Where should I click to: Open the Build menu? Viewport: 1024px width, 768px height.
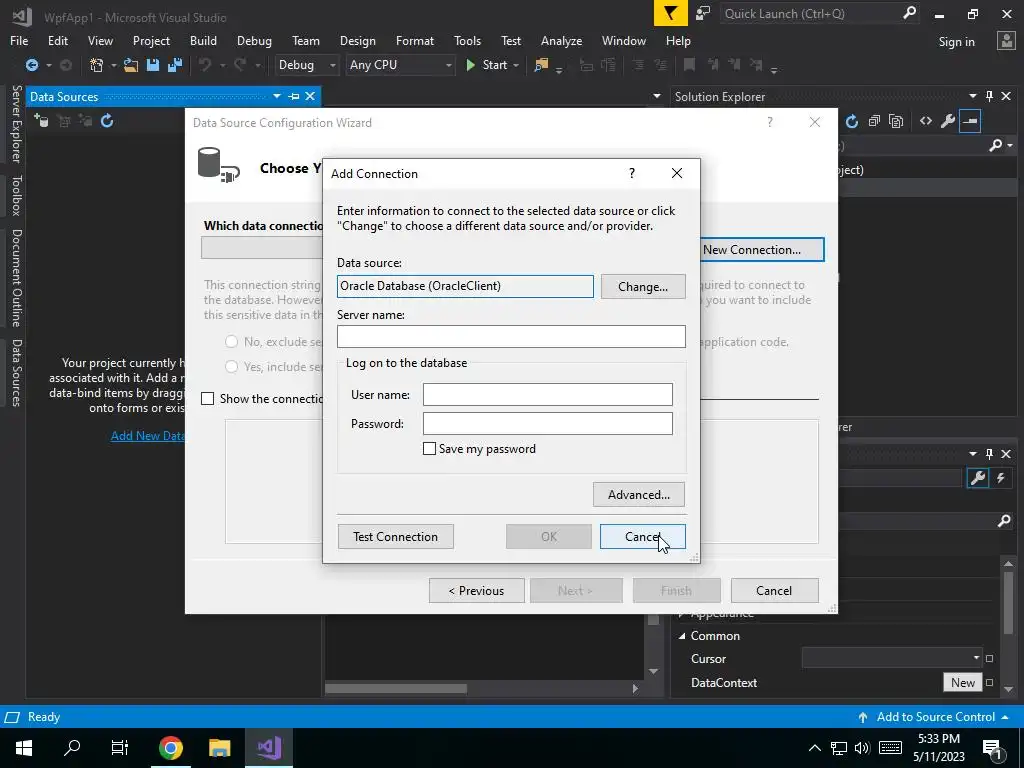pyautogui.click(x=203, y=40)
